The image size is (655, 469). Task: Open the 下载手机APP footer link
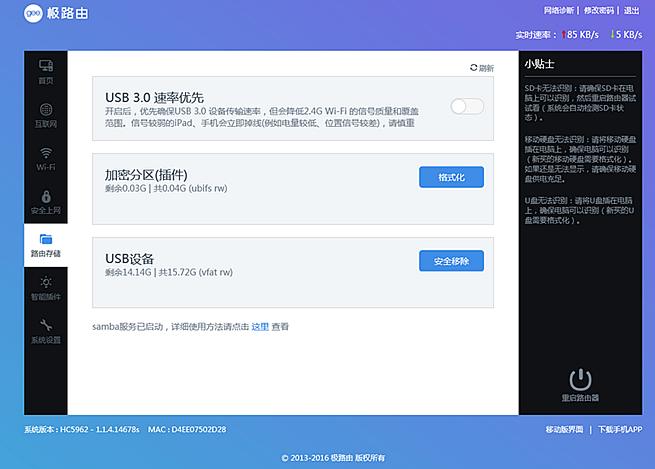pos(620,429)
